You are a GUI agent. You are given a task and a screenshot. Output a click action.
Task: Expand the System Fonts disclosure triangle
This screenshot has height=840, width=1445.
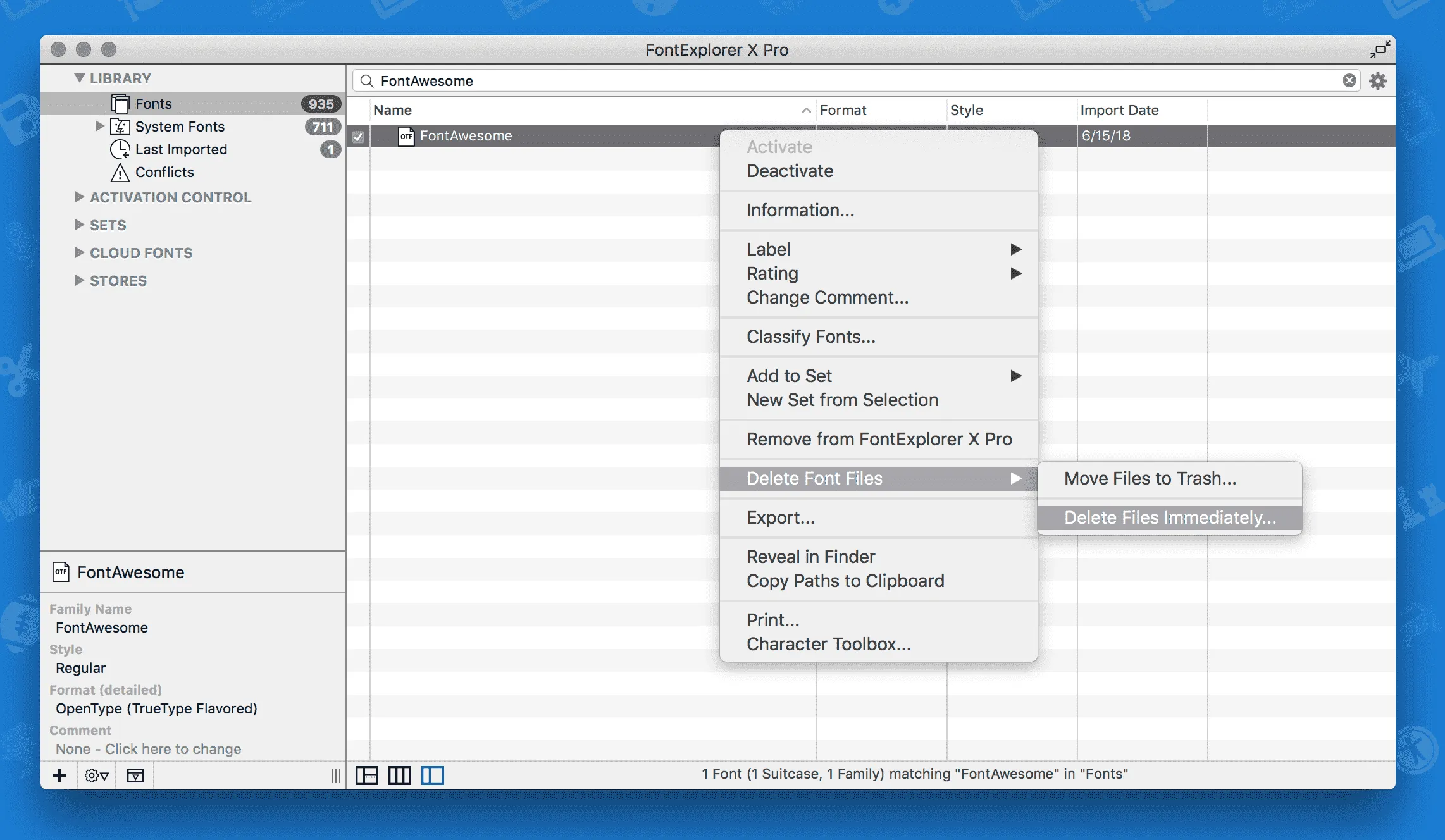tap(99, 126)
